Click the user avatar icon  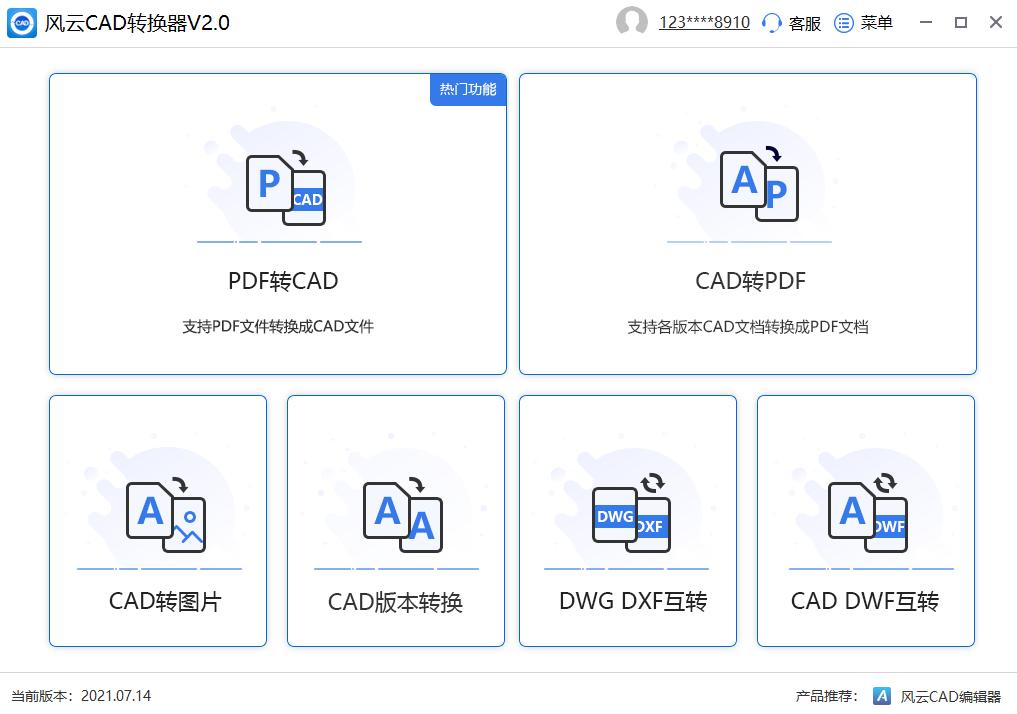tap(633, 22)
